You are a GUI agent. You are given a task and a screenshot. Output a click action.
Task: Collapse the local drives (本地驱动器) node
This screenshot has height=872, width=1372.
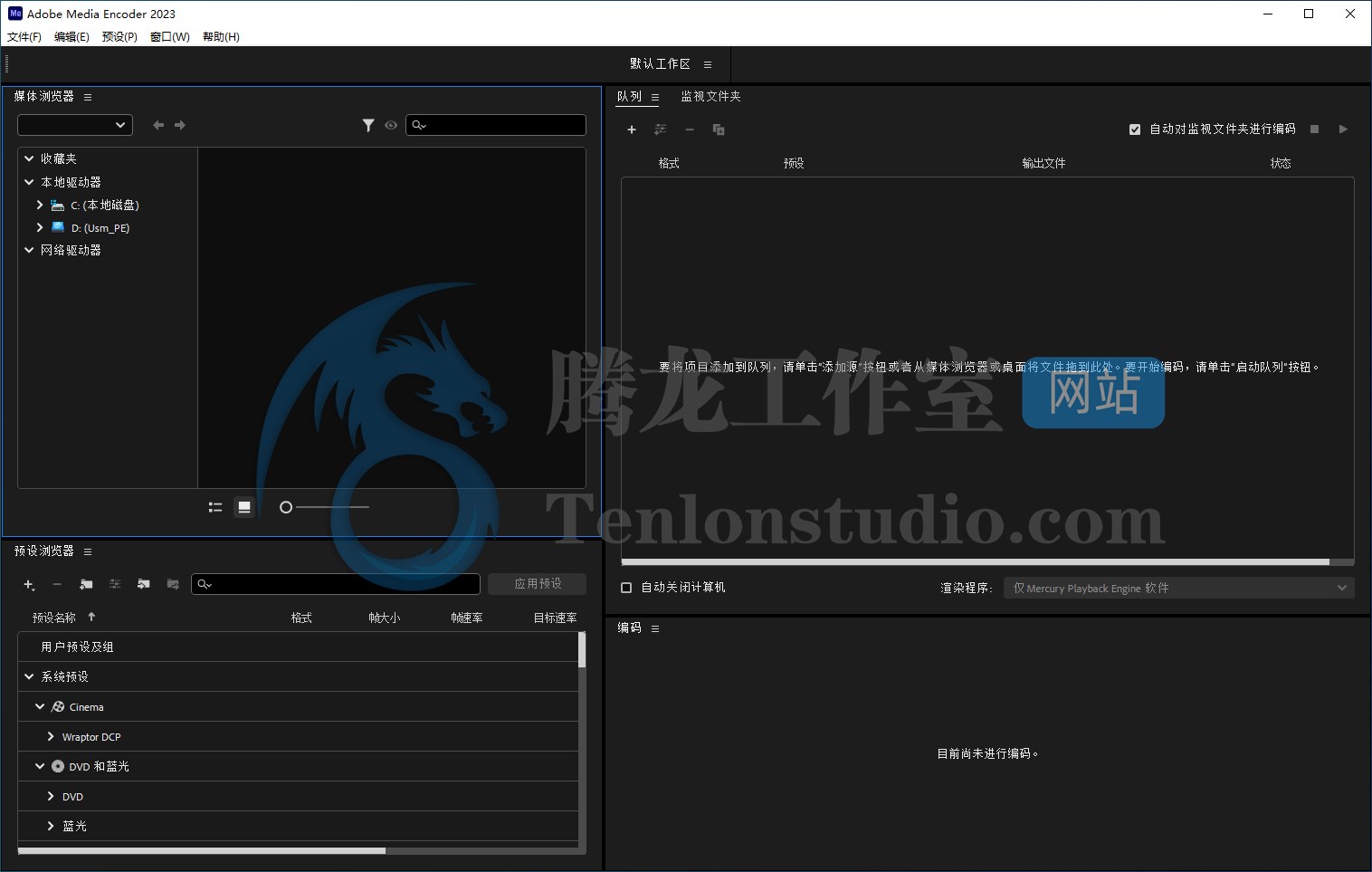[29, 182]
